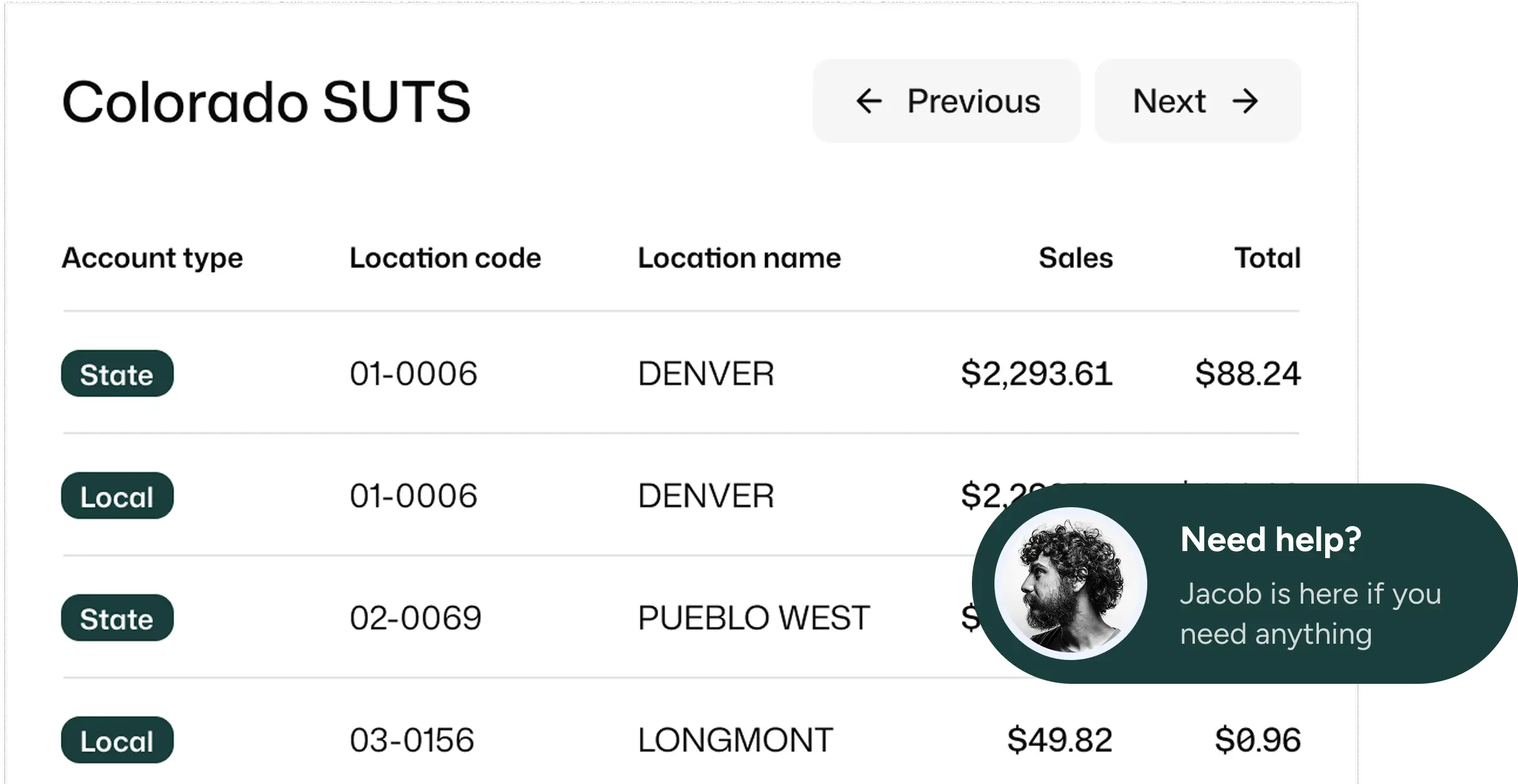Select the LONGMONT location name
Screen dimensions: 1518x784
click(x=735, y=740)
